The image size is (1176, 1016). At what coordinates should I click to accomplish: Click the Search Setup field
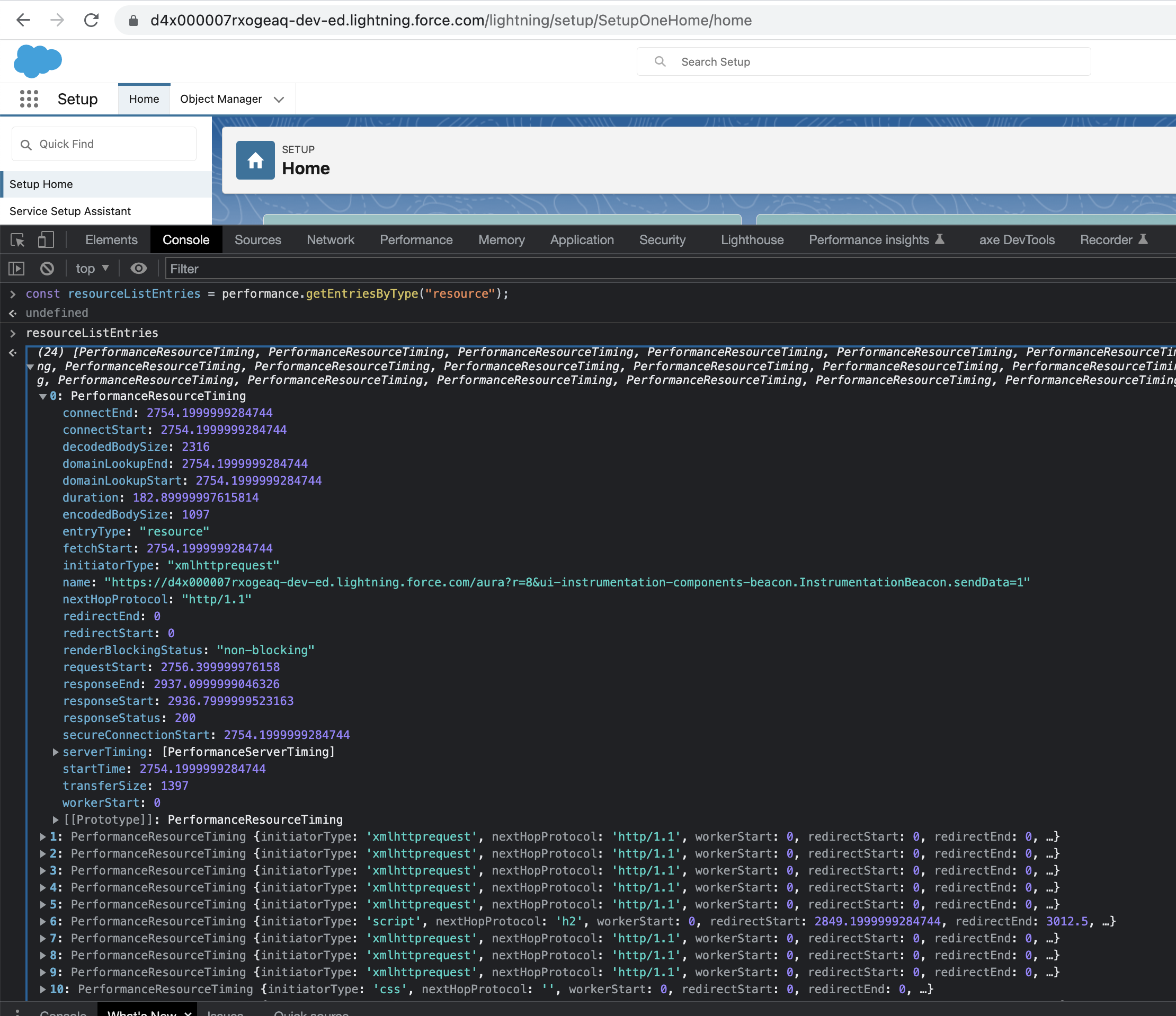tap(863, 62)
